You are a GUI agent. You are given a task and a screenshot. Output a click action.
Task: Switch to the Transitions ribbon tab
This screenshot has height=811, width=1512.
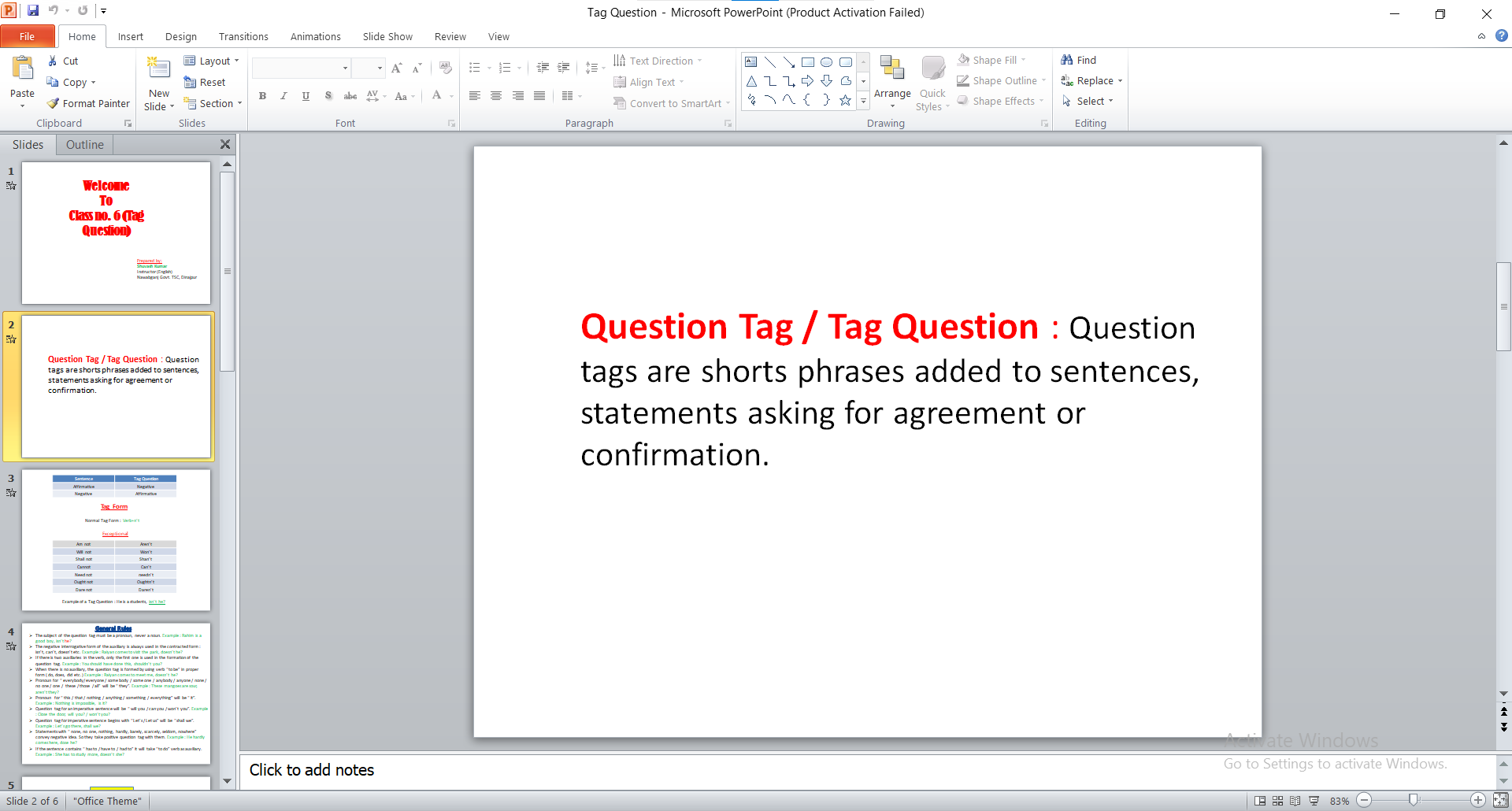click(243, 36)
